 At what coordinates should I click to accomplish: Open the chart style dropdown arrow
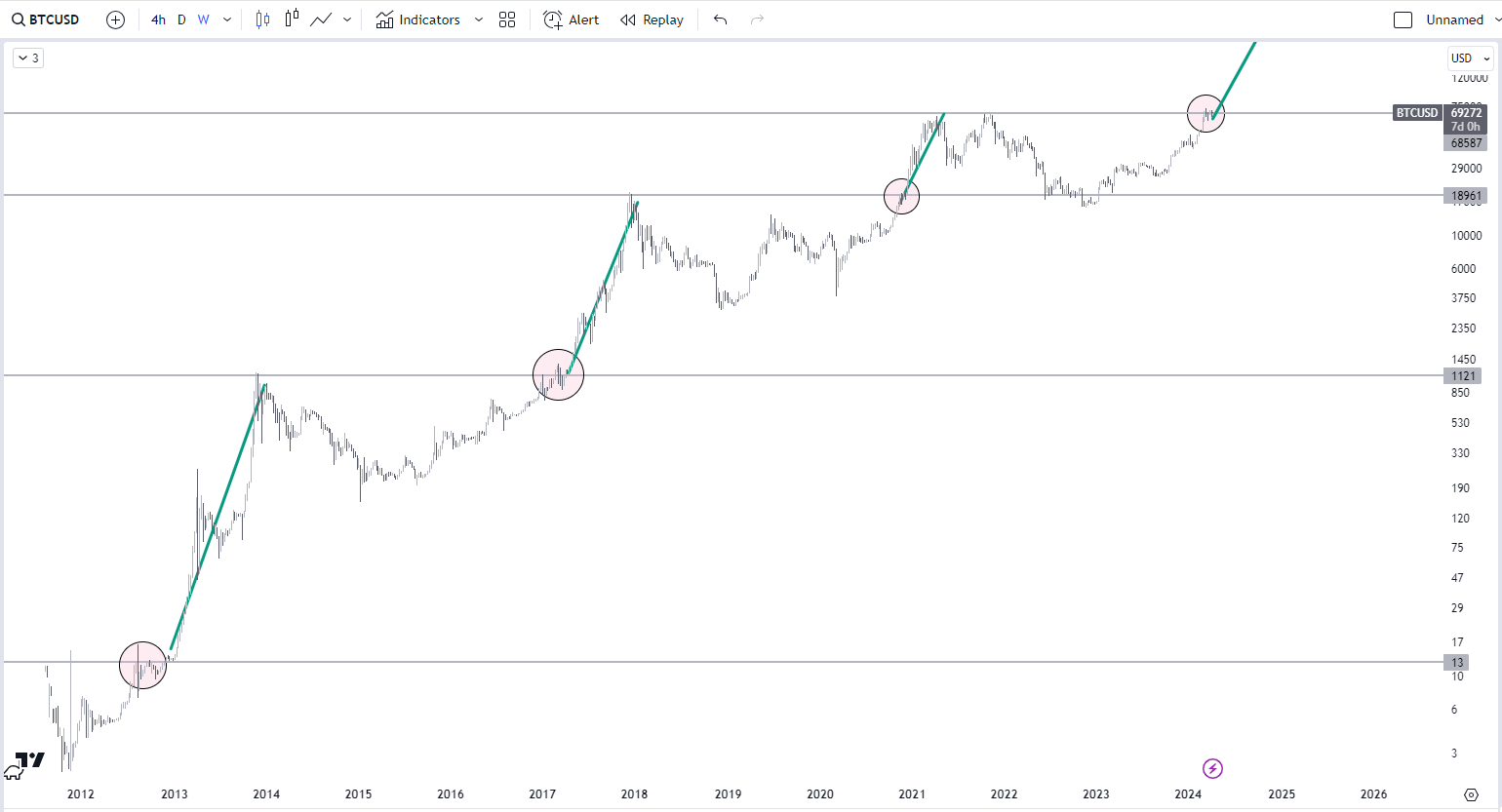point(347,19)
